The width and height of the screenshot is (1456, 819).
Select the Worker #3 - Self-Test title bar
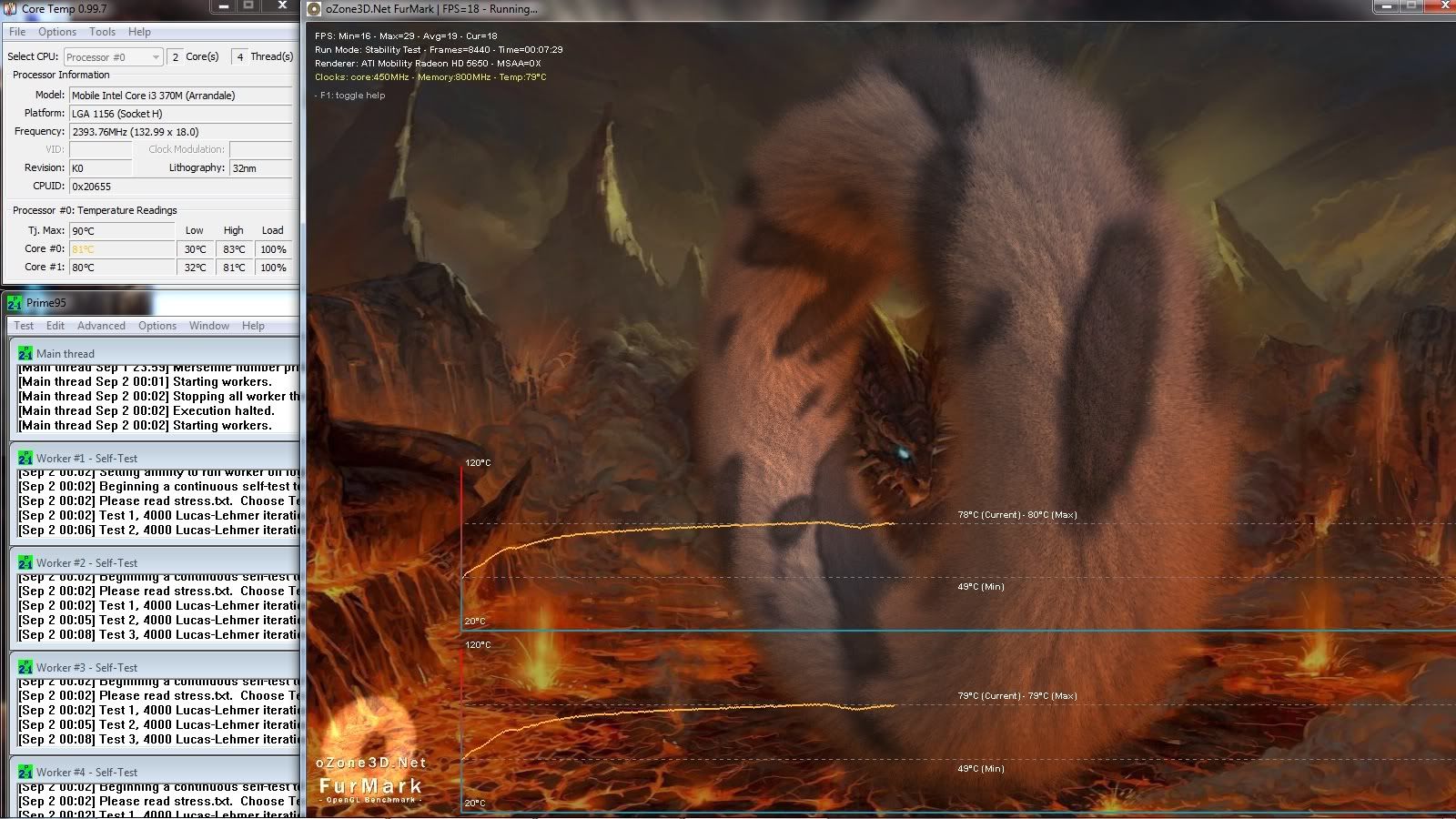click(156, 667)
